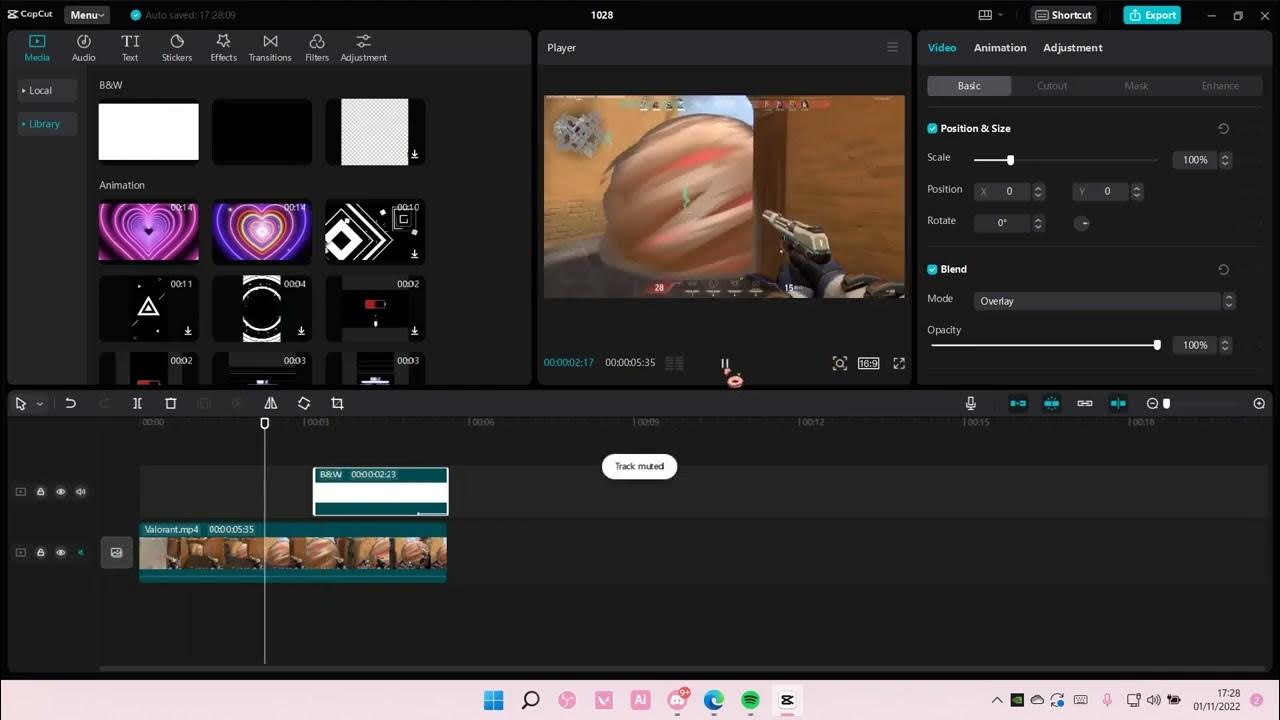Open the Transitions panel
Screen dimensions: 1280x720
click(270, 47)
